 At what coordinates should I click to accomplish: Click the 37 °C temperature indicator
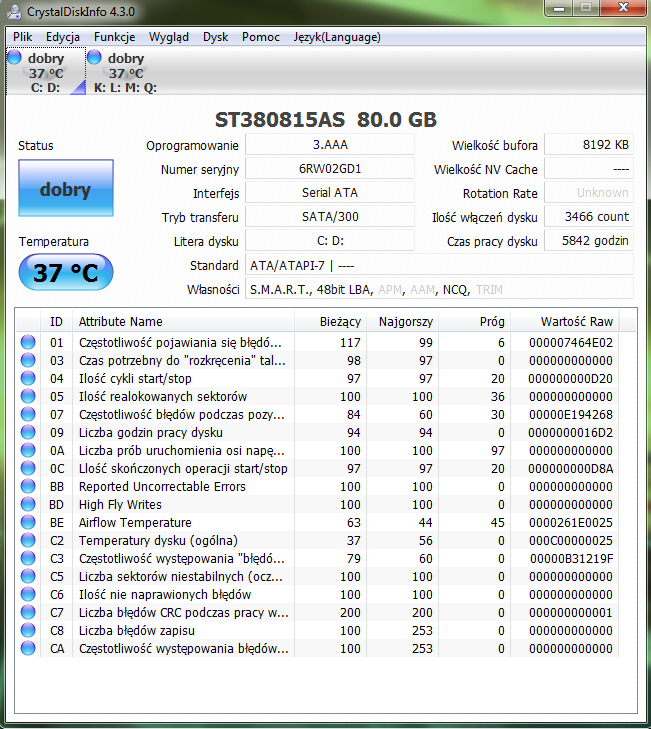pyautogui.click(x=65, y=273)
